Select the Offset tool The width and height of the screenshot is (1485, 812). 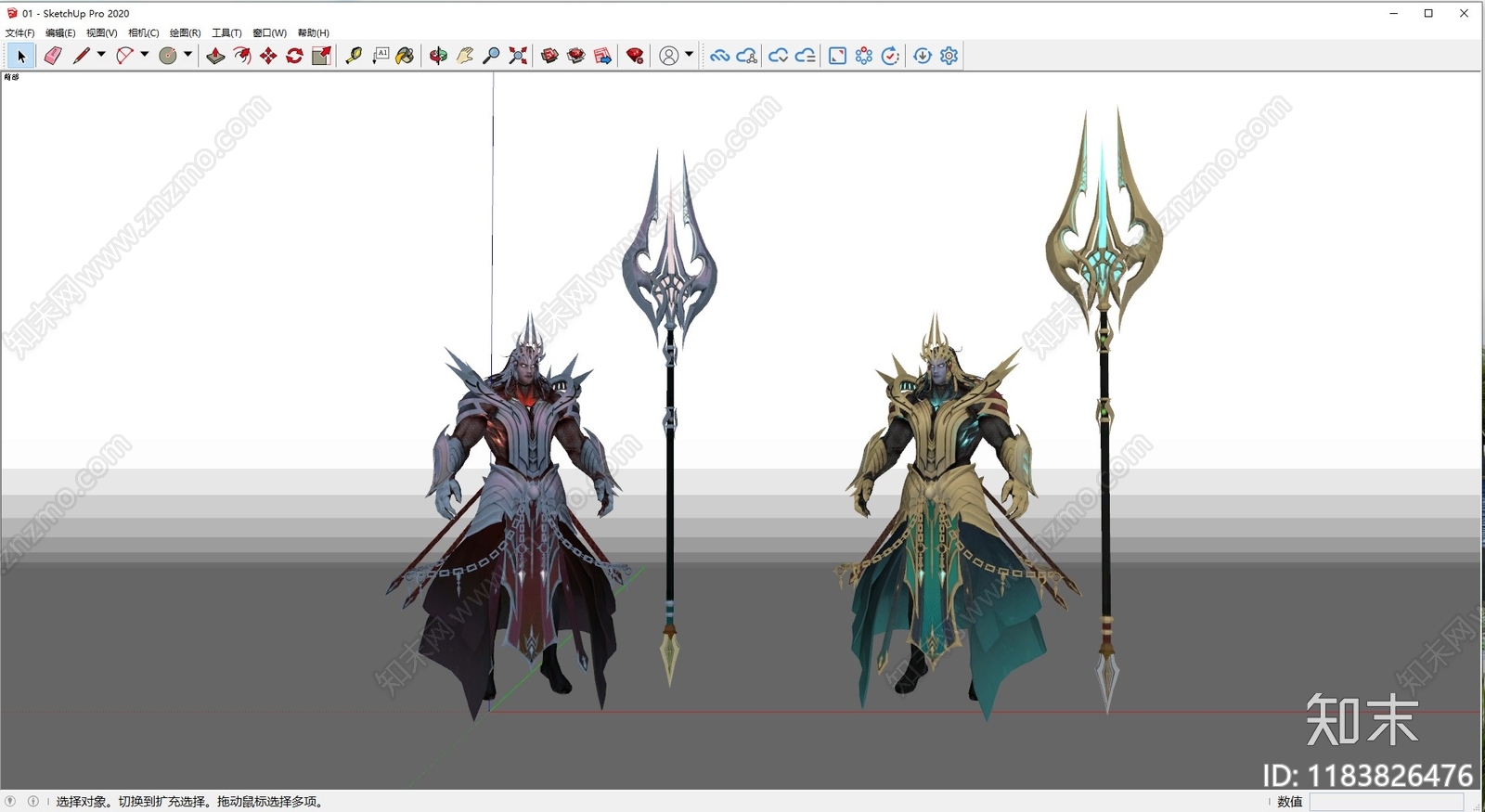point(242,56)
